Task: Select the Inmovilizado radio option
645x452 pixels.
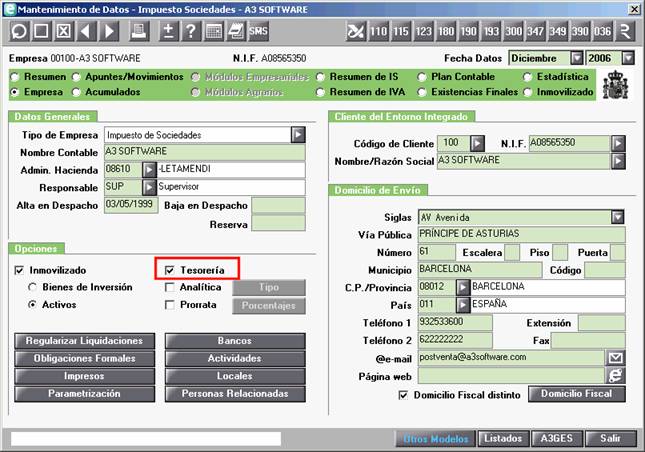Action: [528, 92]
